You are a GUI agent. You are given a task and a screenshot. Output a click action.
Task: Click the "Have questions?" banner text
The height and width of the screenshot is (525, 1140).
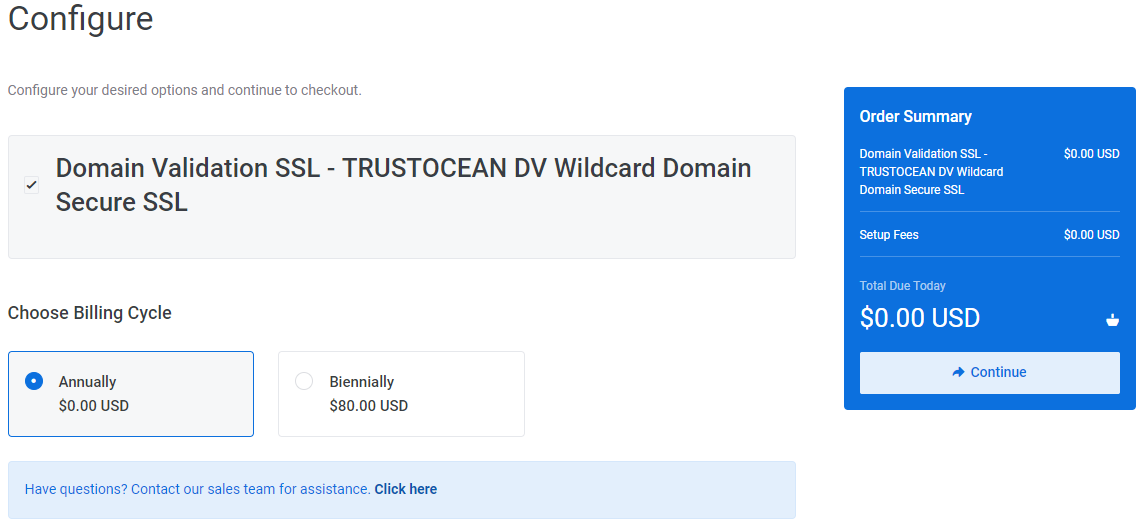(198, 489)
